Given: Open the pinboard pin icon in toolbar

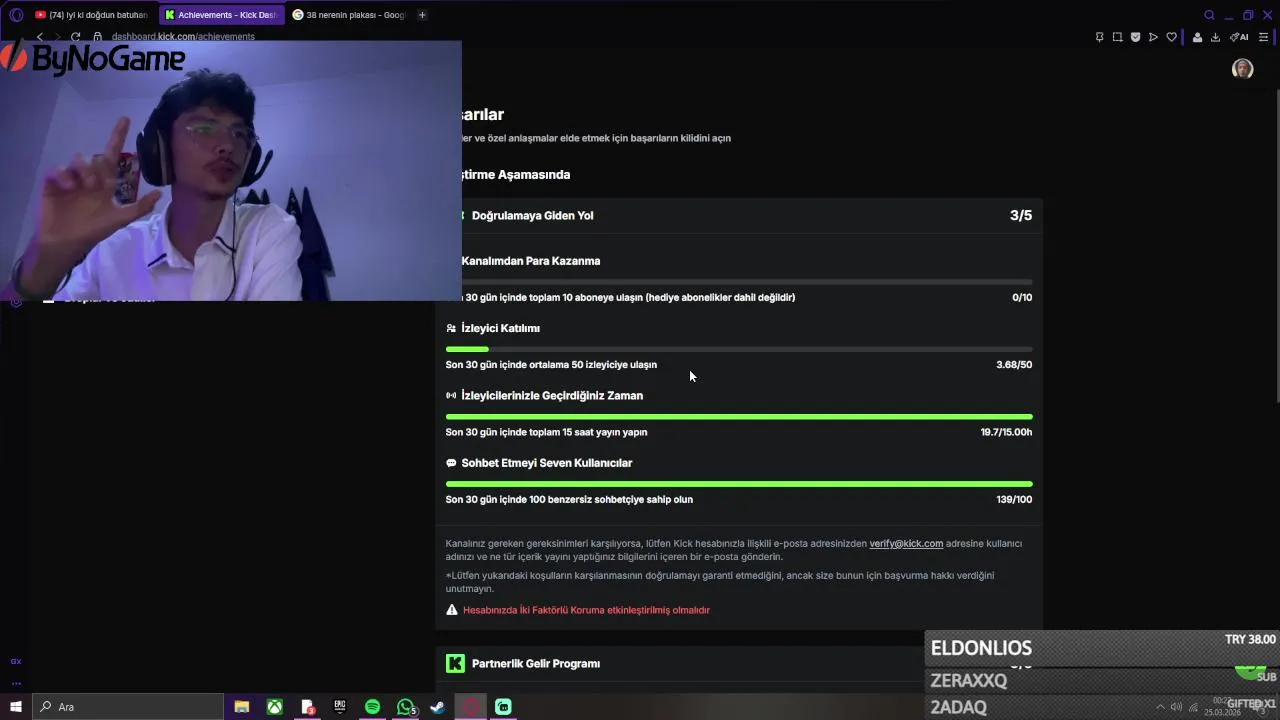Looking at the screenshot, I should tap(1099, 37).
